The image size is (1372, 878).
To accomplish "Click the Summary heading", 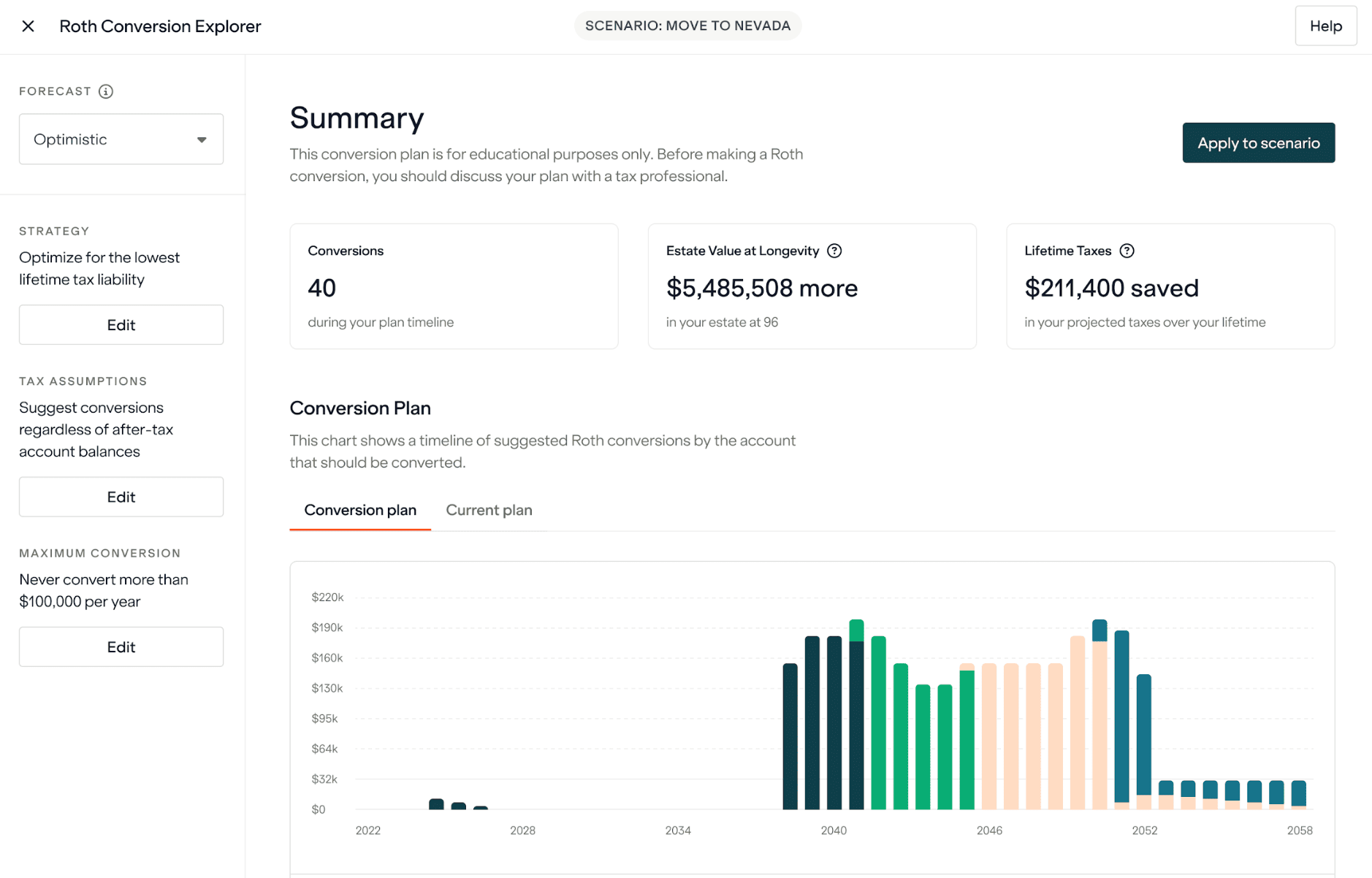I will (357, 118).
